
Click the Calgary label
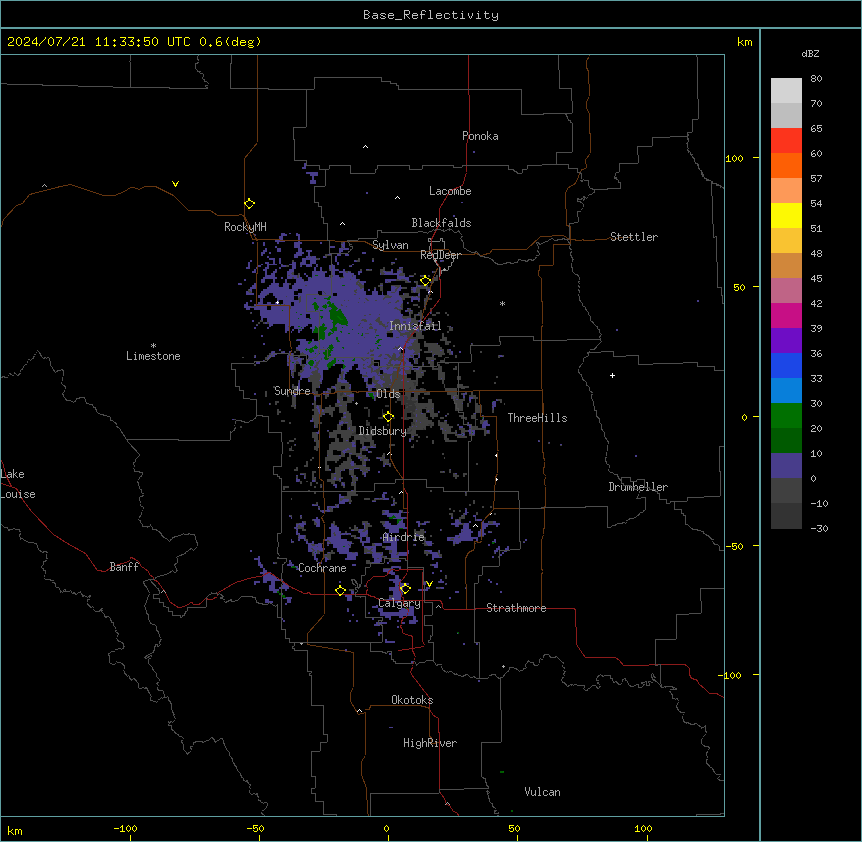click(x=399, y=603)
